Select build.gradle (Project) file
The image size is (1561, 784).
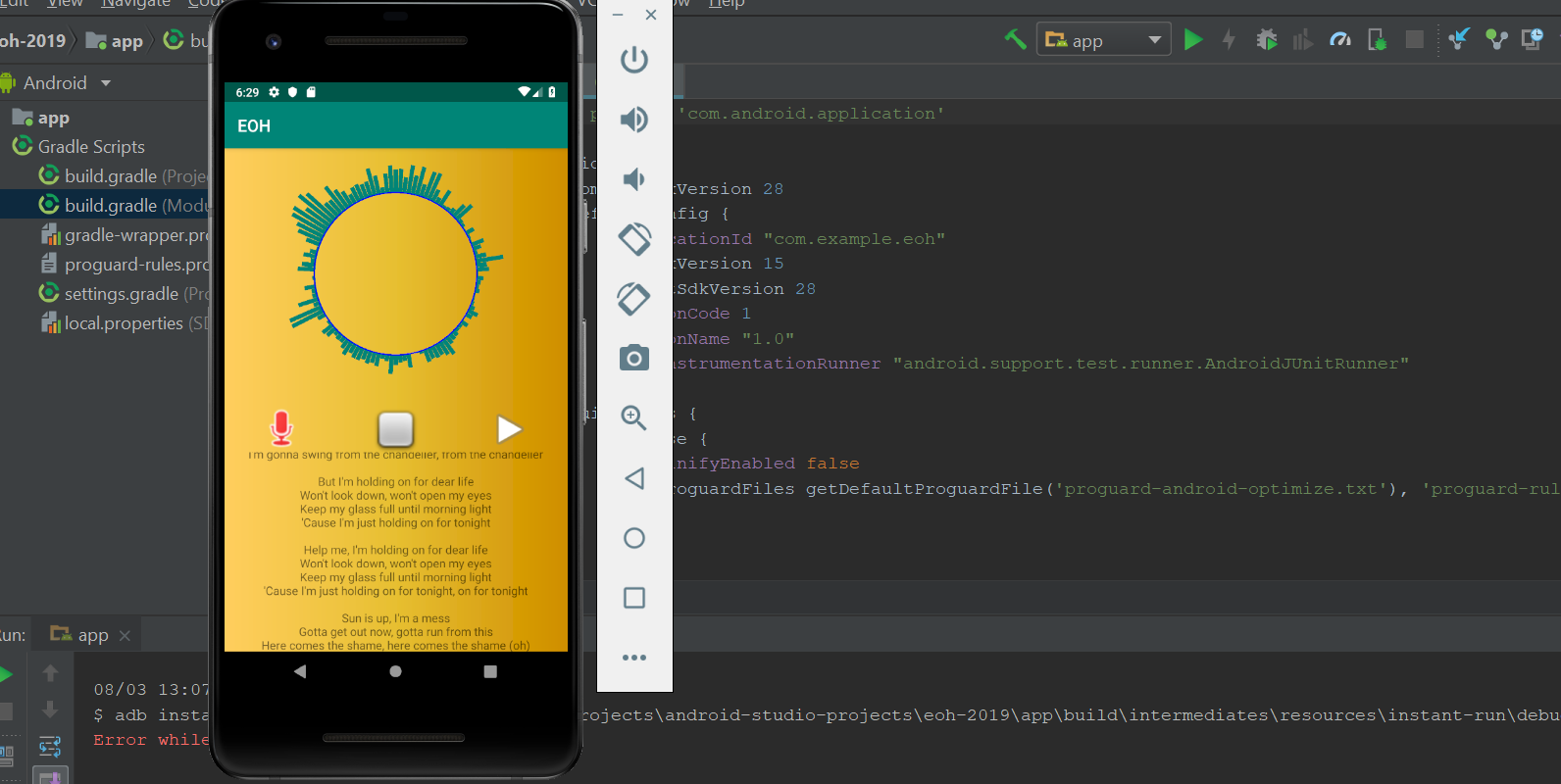tap(124, 176)
